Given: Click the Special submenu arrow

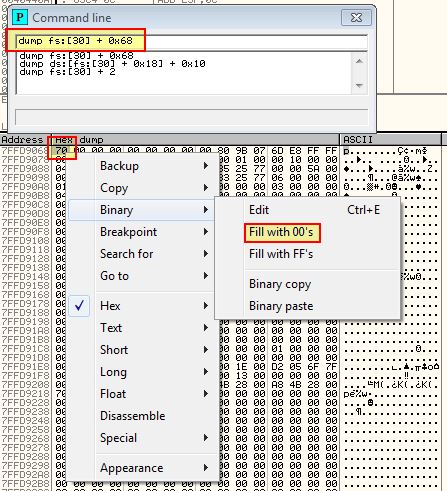Looking at the screenshot, I should tap(206, 438).
